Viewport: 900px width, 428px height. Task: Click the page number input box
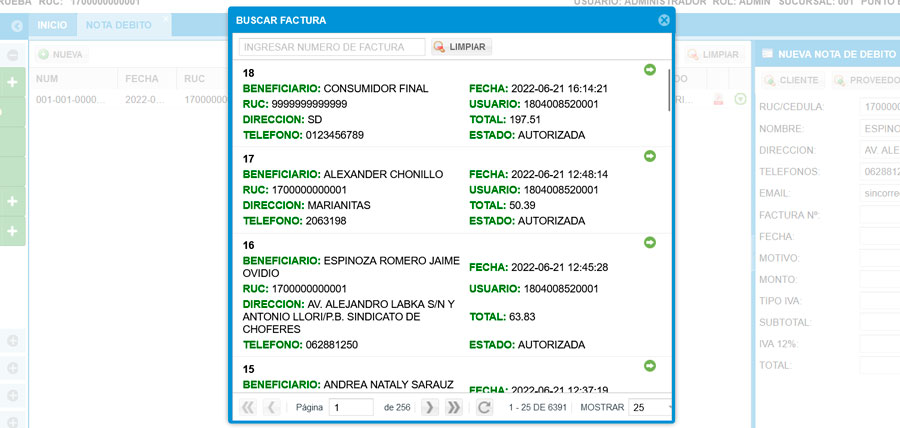pos(351,408)
